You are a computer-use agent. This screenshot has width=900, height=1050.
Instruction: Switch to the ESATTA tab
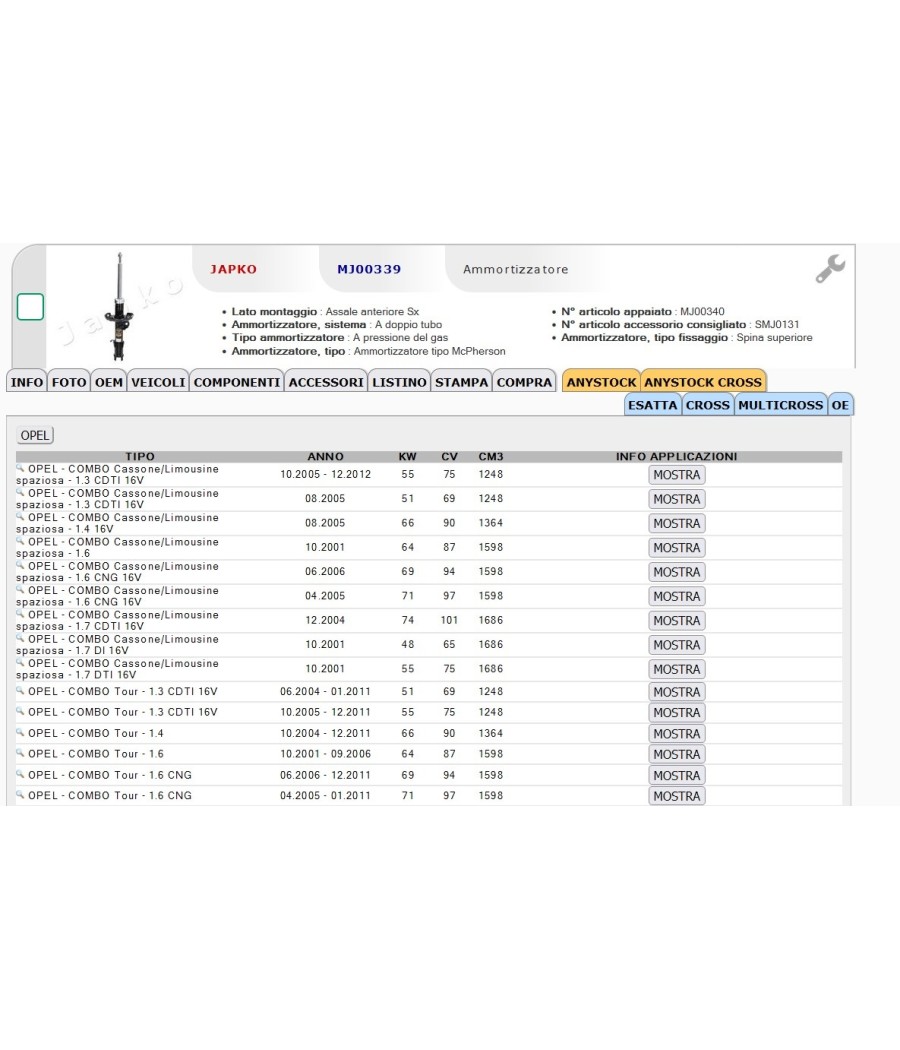click(652, 404)
